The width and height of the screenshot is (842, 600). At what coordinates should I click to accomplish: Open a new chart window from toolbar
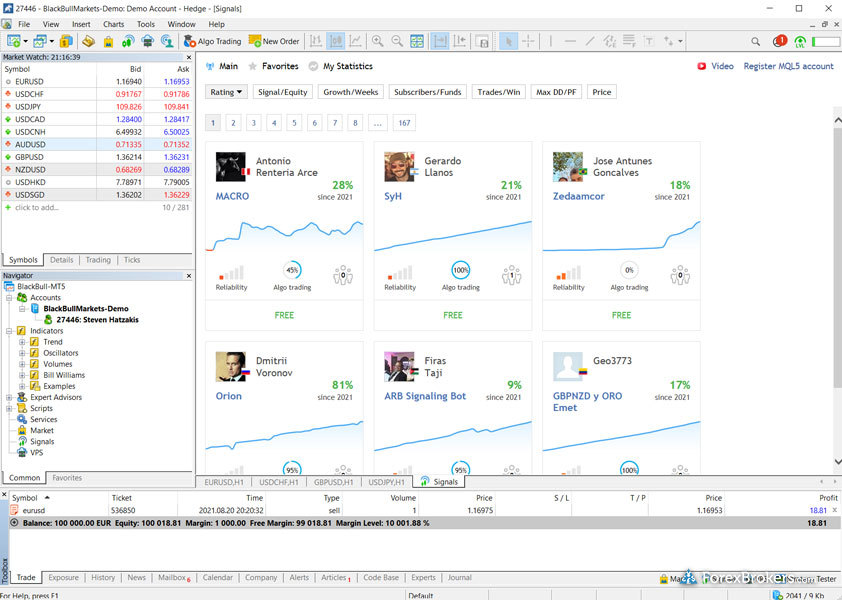pyautogui.click(x=13, y=41)
